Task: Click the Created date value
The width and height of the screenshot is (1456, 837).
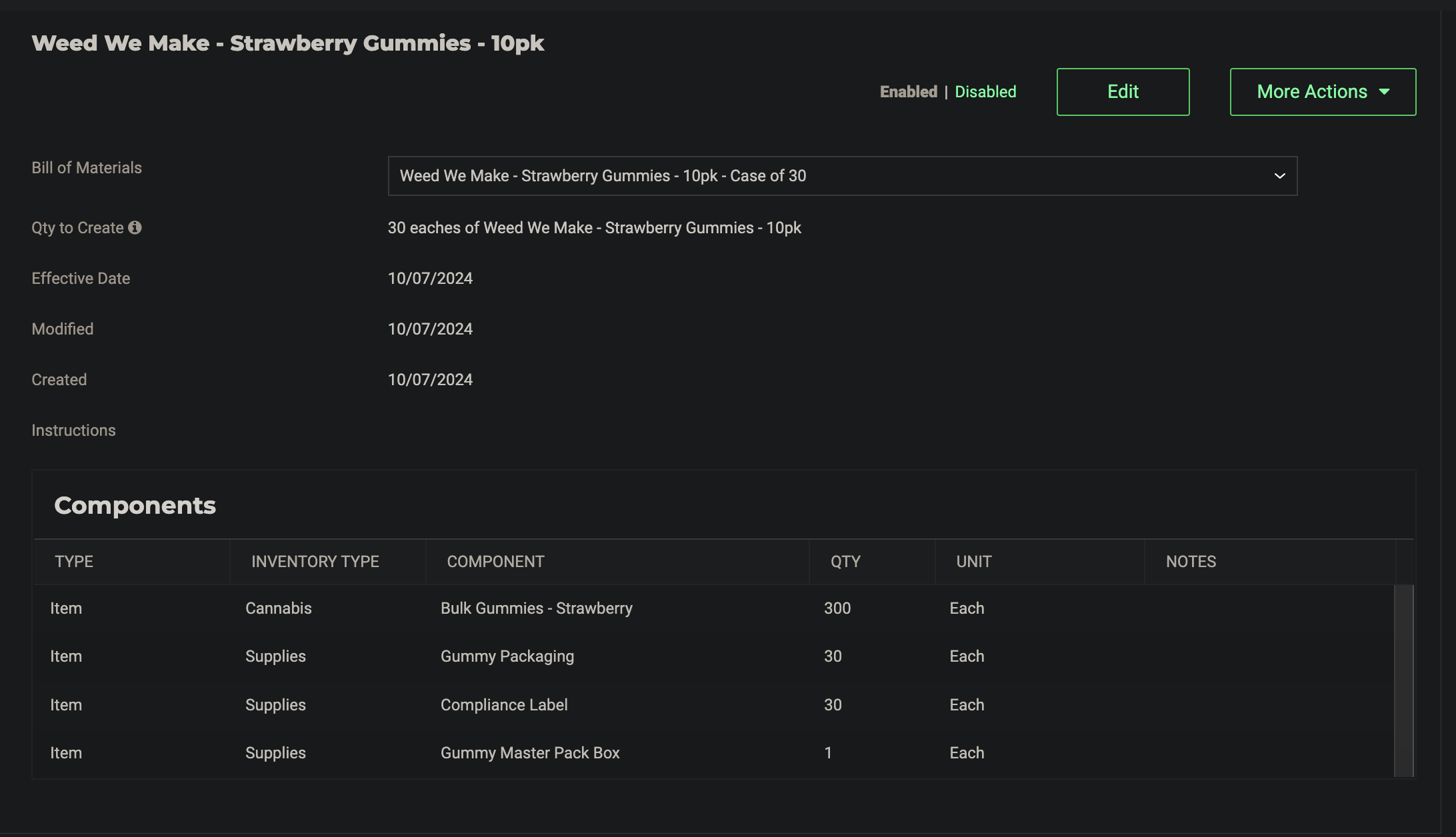Action: point(430,380)
